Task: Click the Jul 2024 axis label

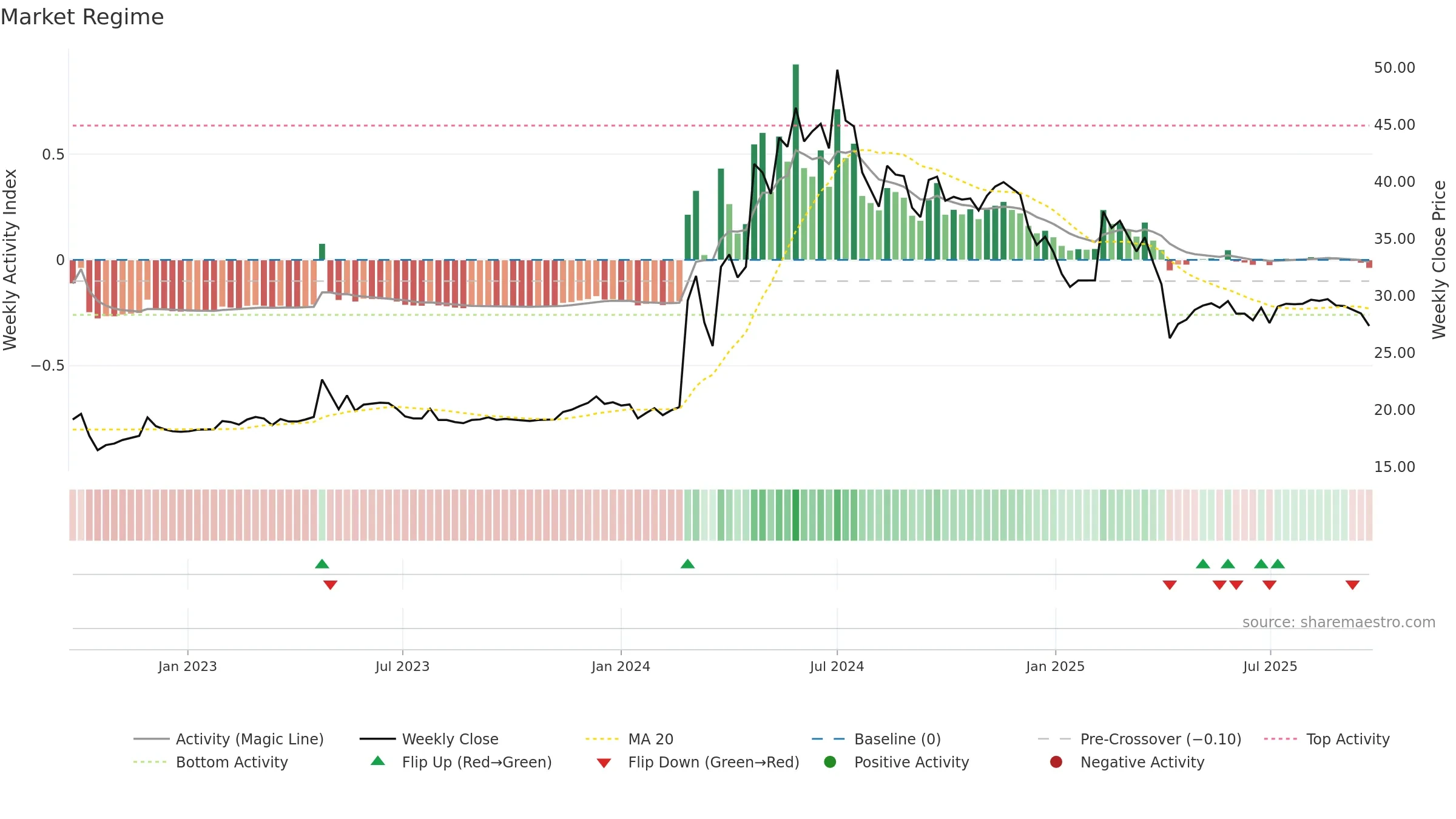Action: pos(837,666)
